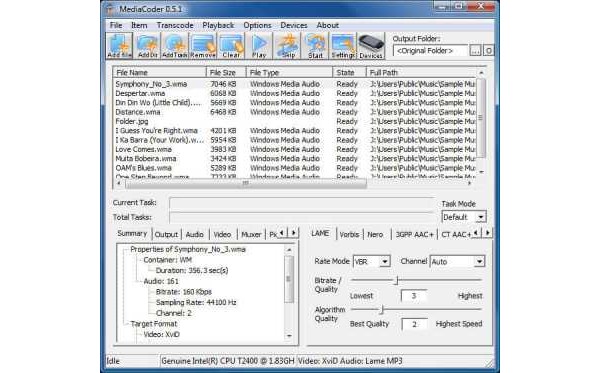Click left arrow of encoder tabs strip

coord(476,233)
